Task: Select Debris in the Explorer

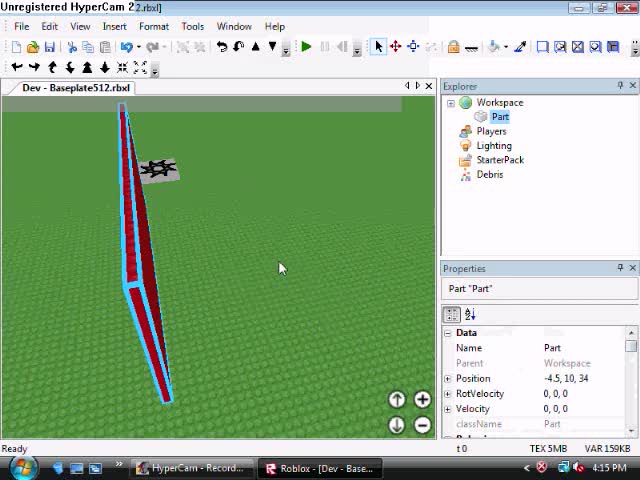Action: click(x=490, y=175)
